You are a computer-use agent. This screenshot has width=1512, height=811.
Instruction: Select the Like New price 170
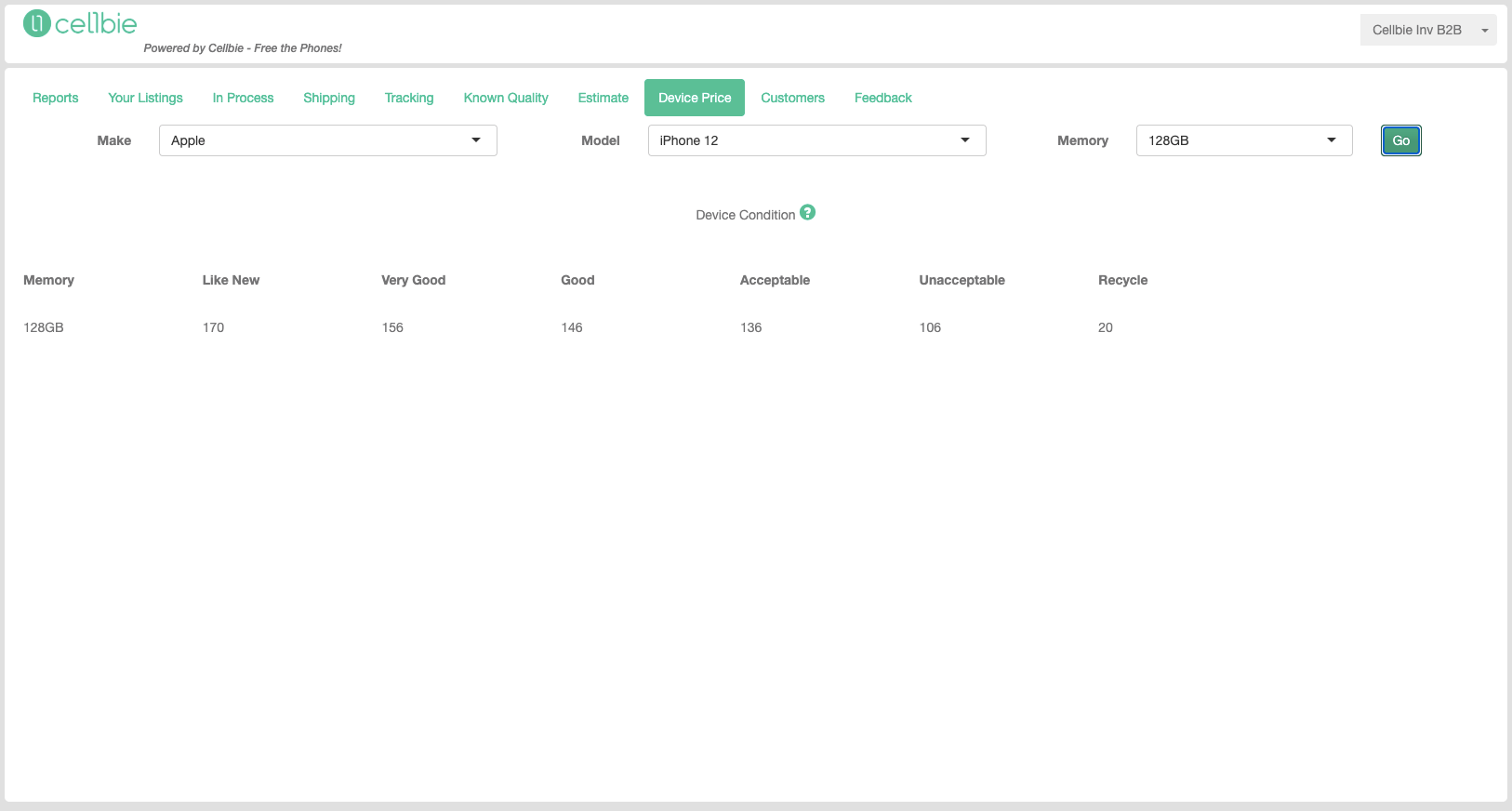(214, 327)
